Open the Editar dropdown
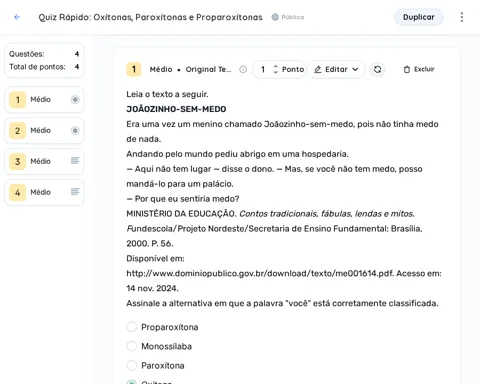 point(336,69)
